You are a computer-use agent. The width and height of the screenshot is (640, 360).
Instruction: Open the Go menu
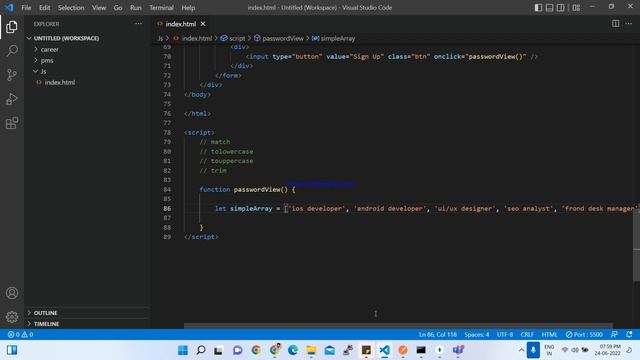pyautogui.click(x=118, y=8)
